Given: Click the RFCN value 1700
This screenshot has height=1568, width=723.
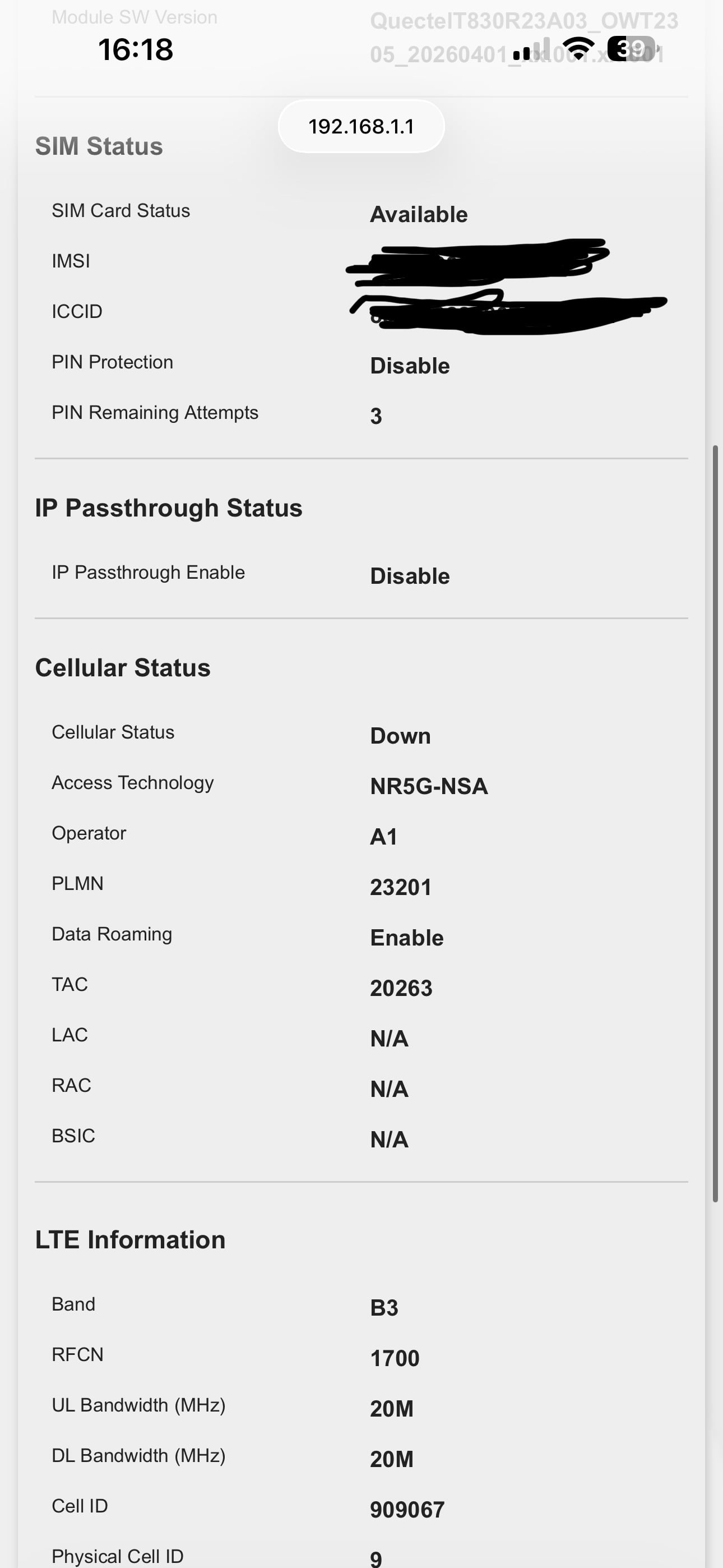Looking at the screenshot, I should [395, 1359].
